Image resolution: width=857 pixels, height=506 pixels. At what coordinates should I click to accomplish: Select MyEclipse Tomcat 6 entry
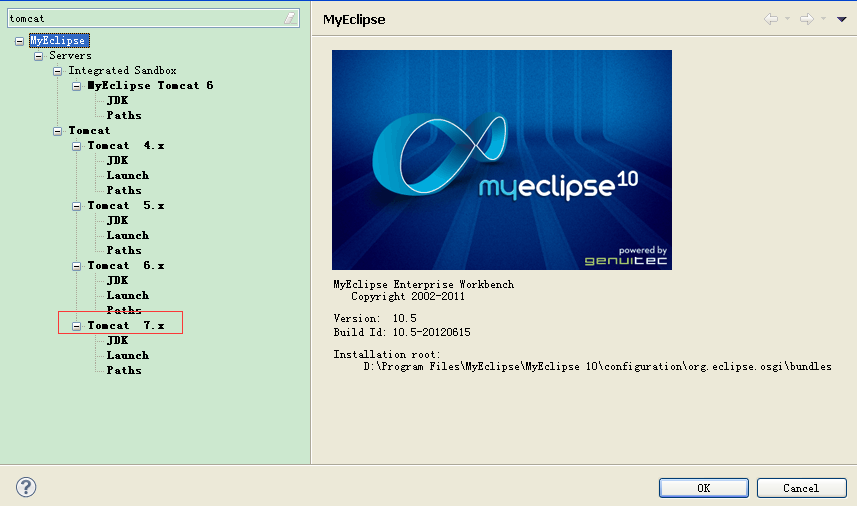(x=150, y=85)
